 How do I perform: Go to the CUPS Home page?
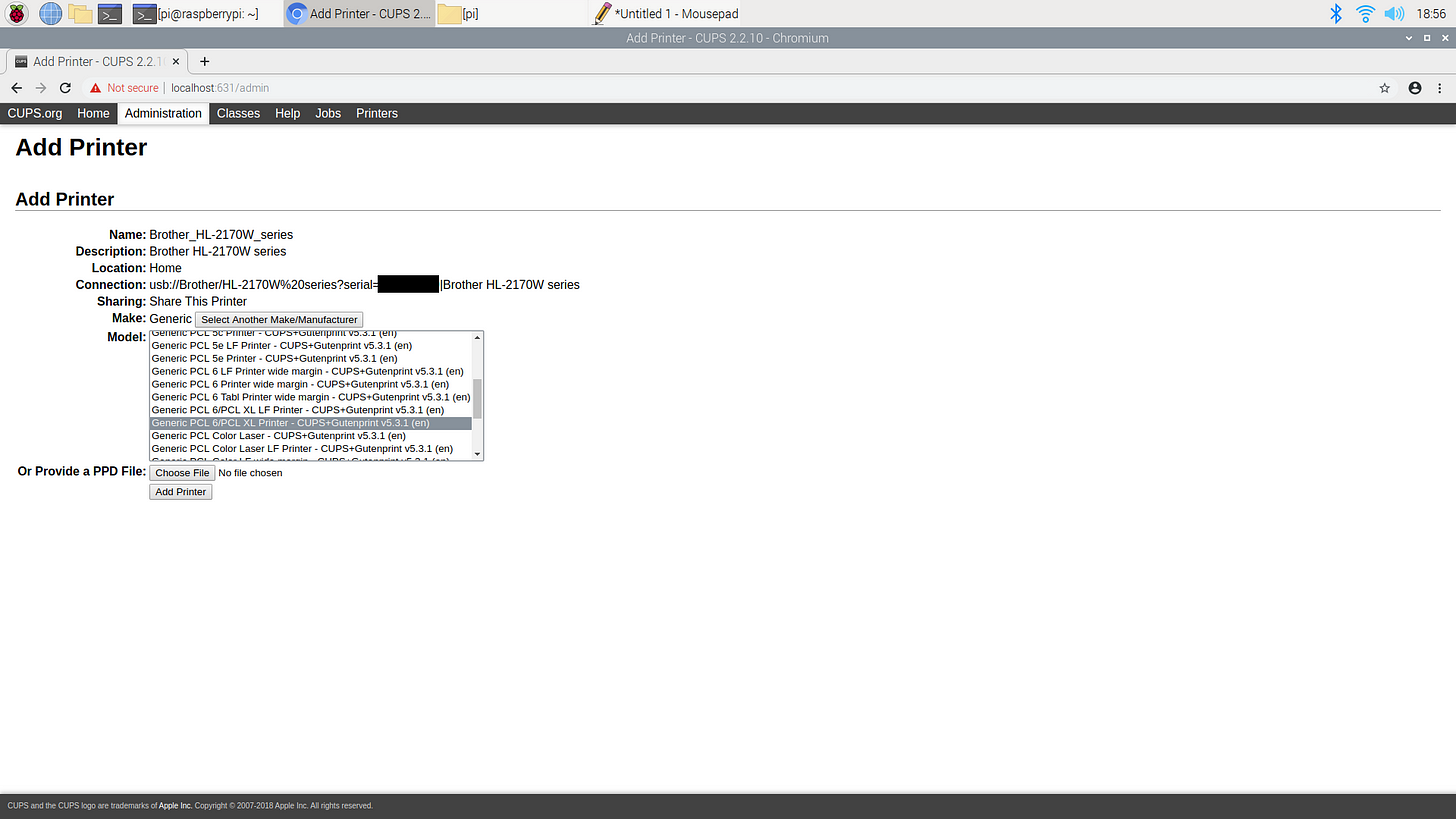(93, 113)
